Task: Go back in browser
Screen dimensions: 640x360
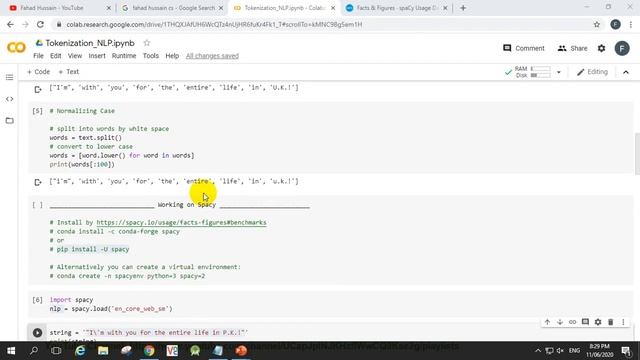Action: pos(10,24)
